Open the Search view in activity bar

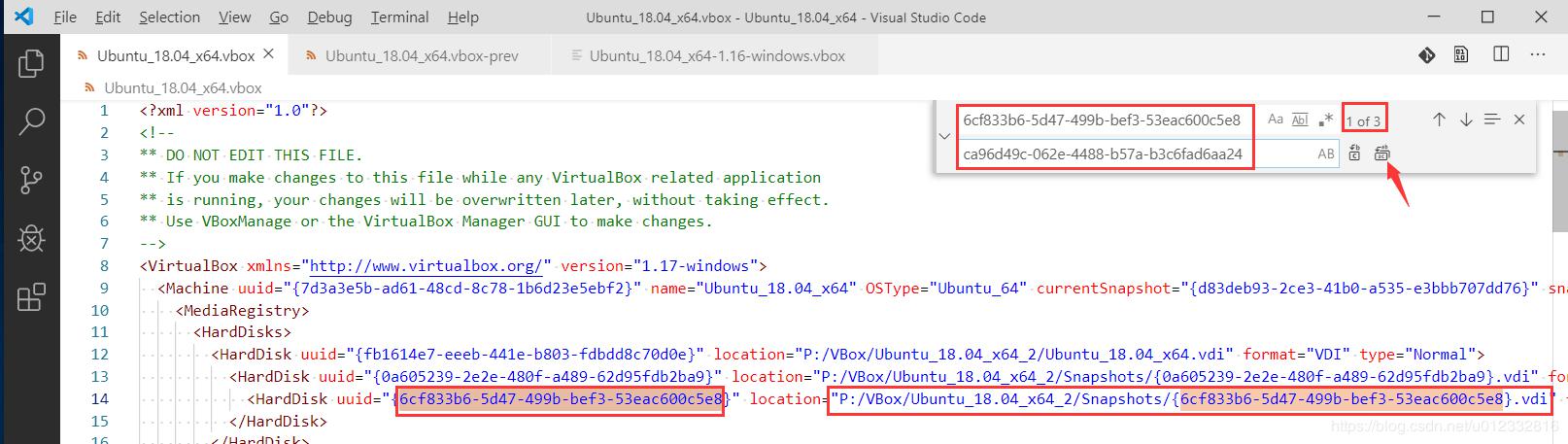[31, 121]
